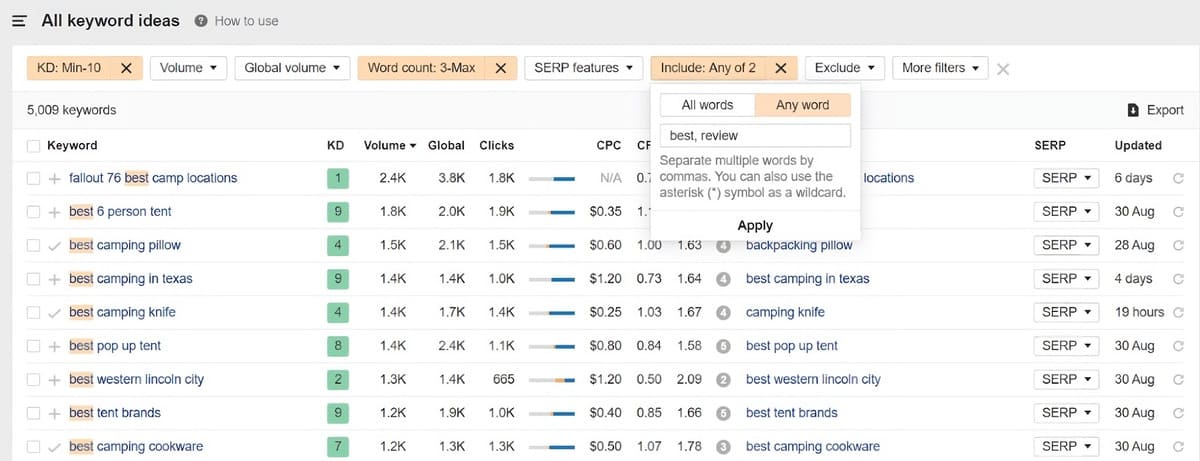
Task: Add best 6 person tent to list
Action: (55, 212)
